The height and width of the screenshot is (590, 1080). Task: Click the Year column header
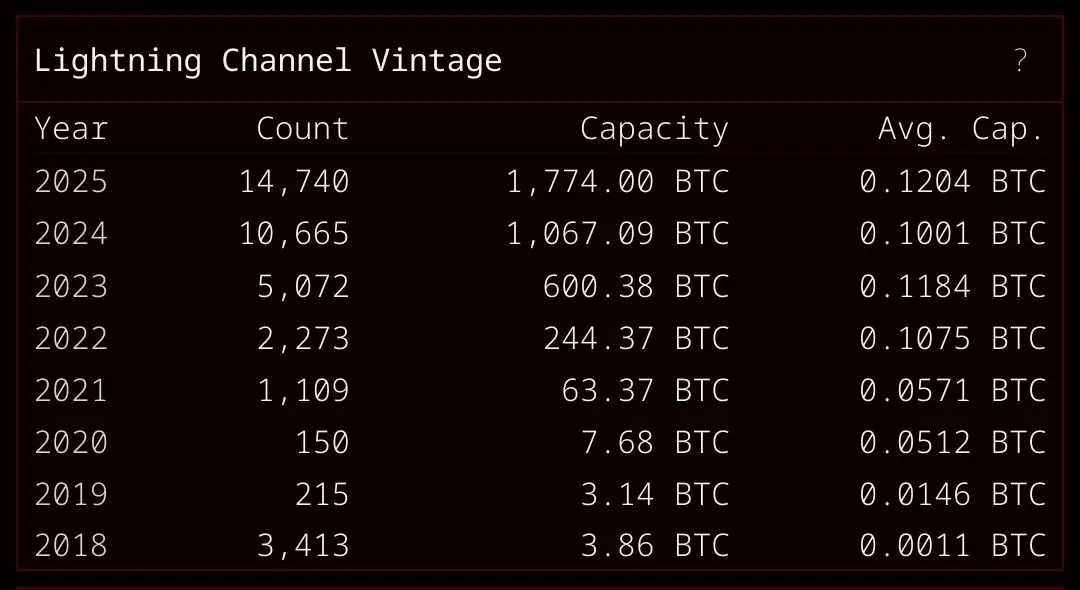(71, 129)
